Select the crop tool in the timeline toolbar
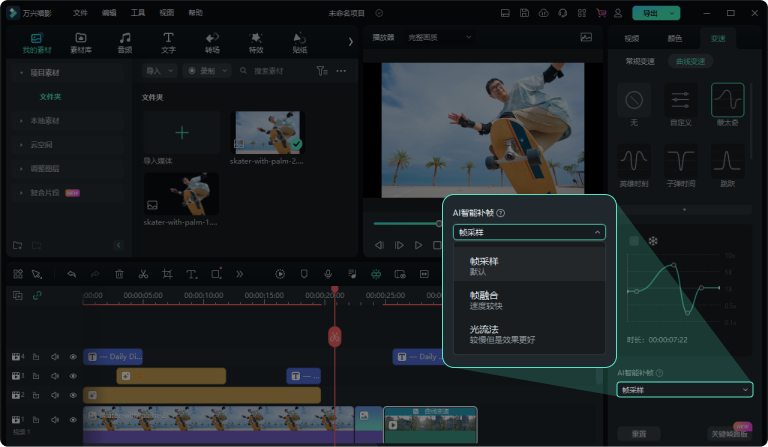This screenshot has width=768, height=447. pos(167,274)
